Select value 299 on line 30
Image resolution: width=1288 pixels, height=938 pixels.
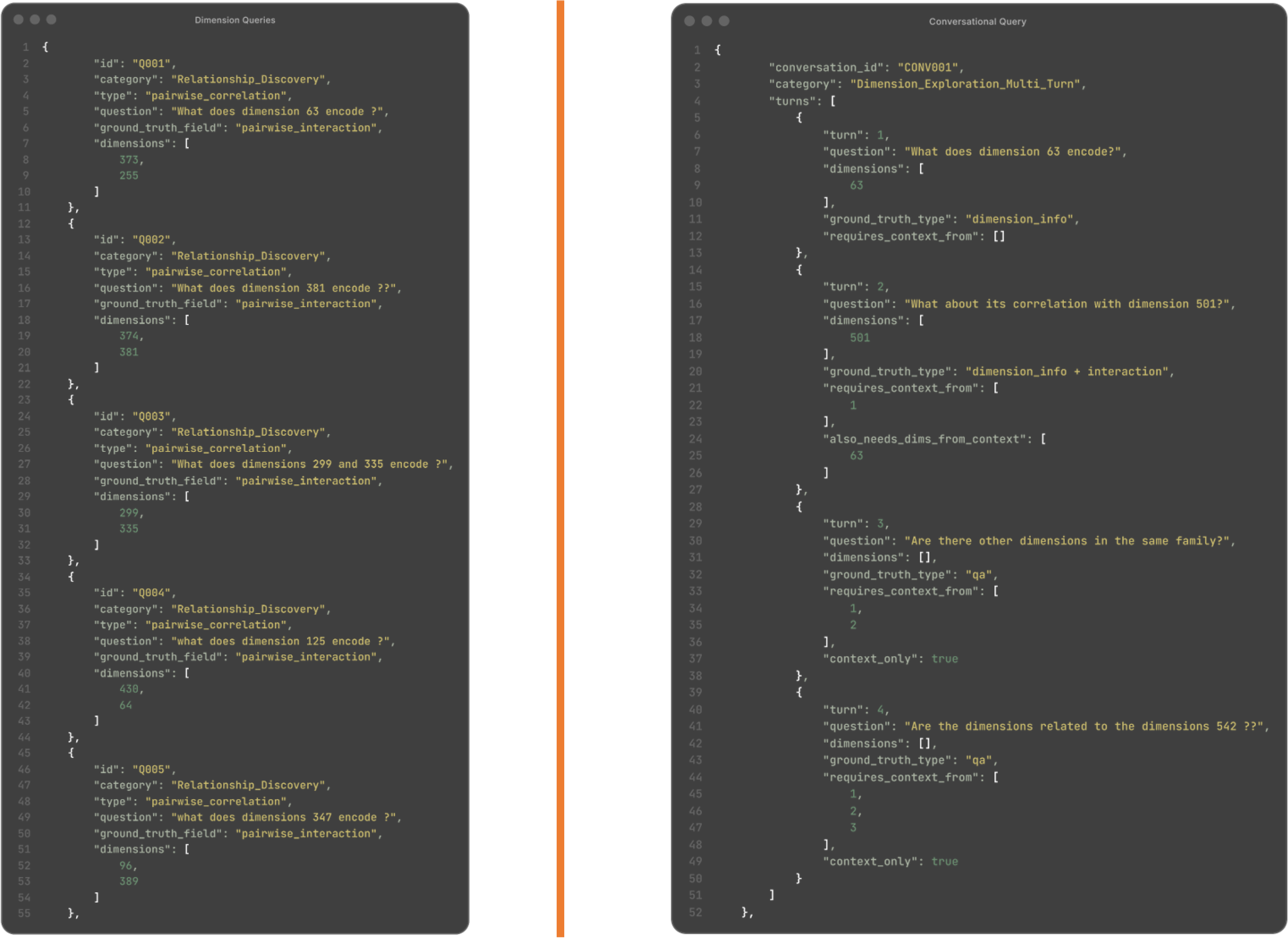(x=129, y=512)
